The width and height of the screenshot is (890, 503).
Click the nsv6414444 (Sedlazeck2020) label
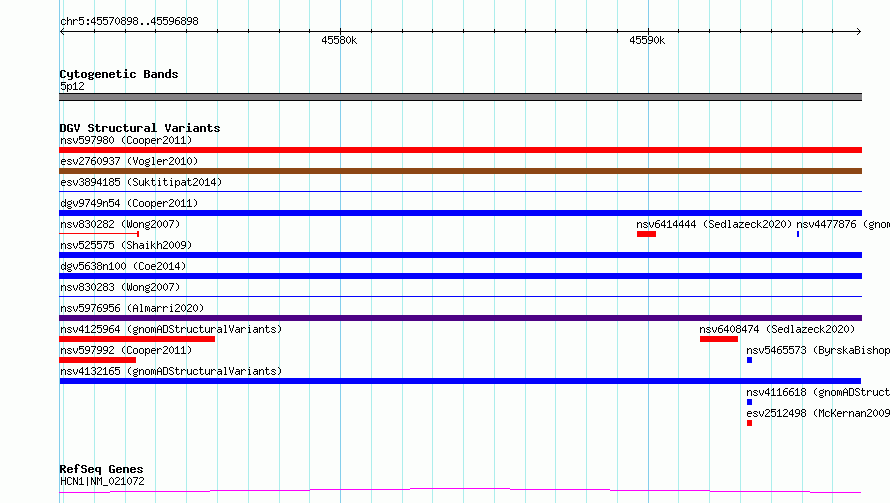(713, 224)
